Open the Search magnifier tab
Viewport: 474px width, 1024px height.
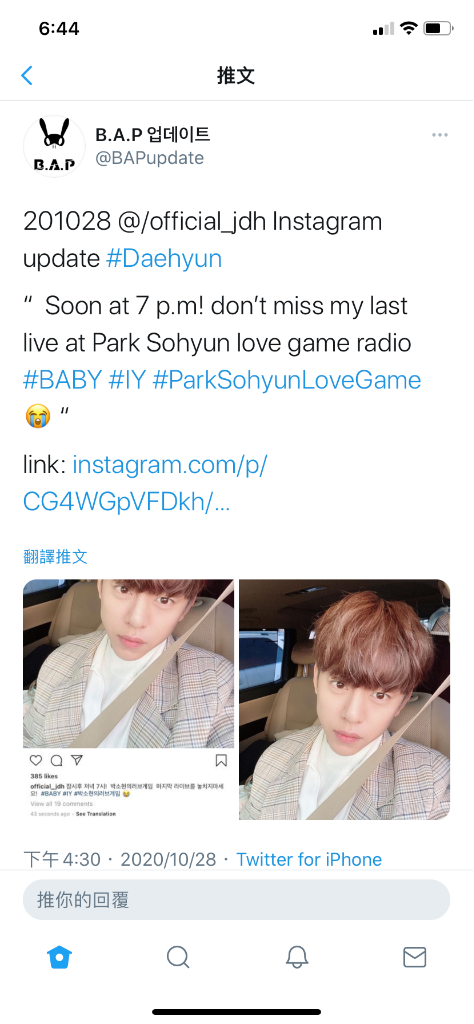tap(178, 957)
